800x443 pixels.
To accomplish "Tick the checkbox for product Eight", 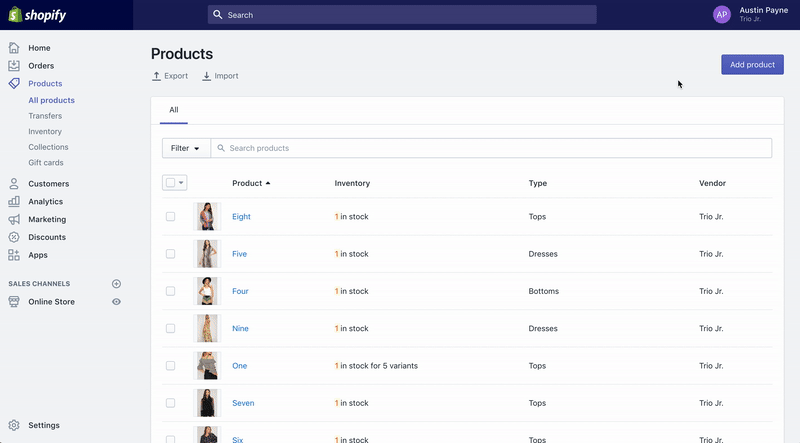I will (x=170, y=216).
